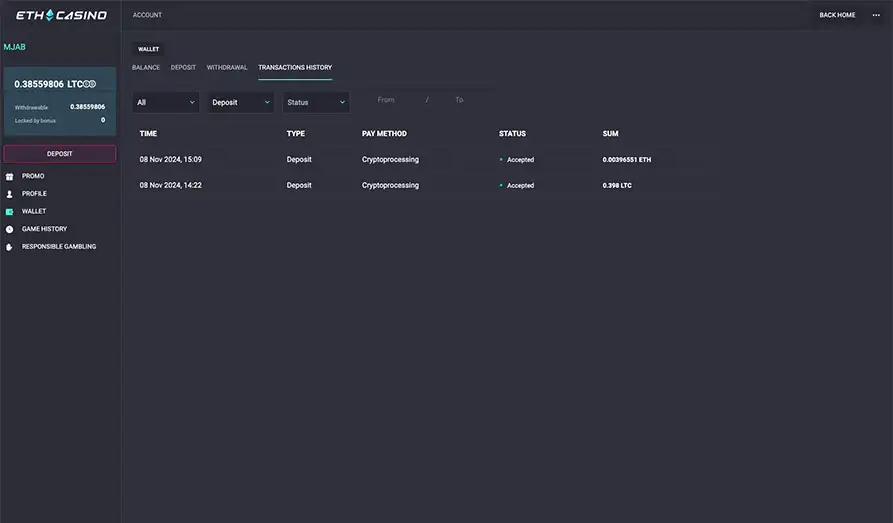Click the To date field

pos(459,100)
